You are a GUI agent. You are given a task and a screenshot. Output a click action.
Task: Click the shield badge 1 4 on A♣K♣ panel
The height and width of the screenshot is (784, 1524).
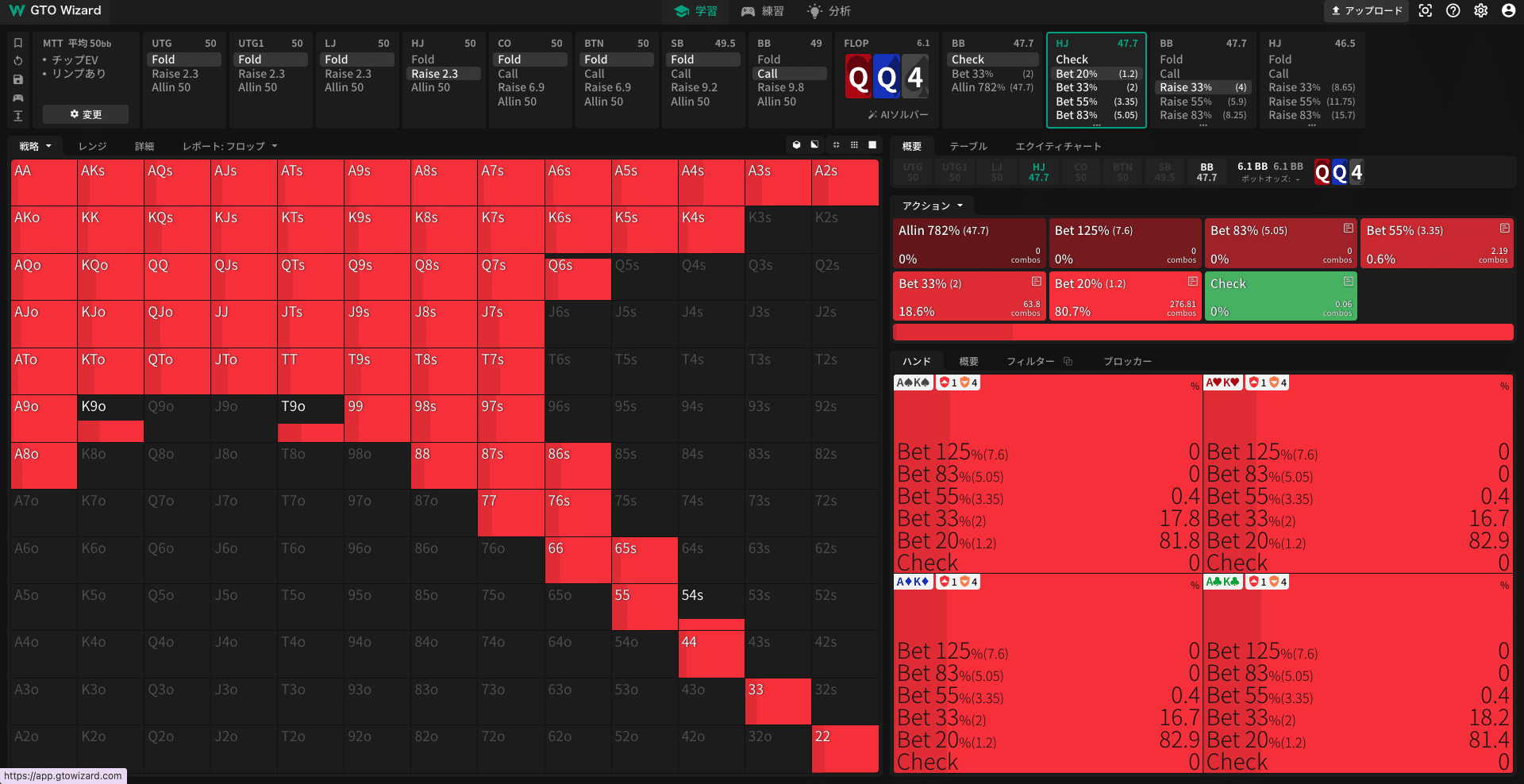1268,582
